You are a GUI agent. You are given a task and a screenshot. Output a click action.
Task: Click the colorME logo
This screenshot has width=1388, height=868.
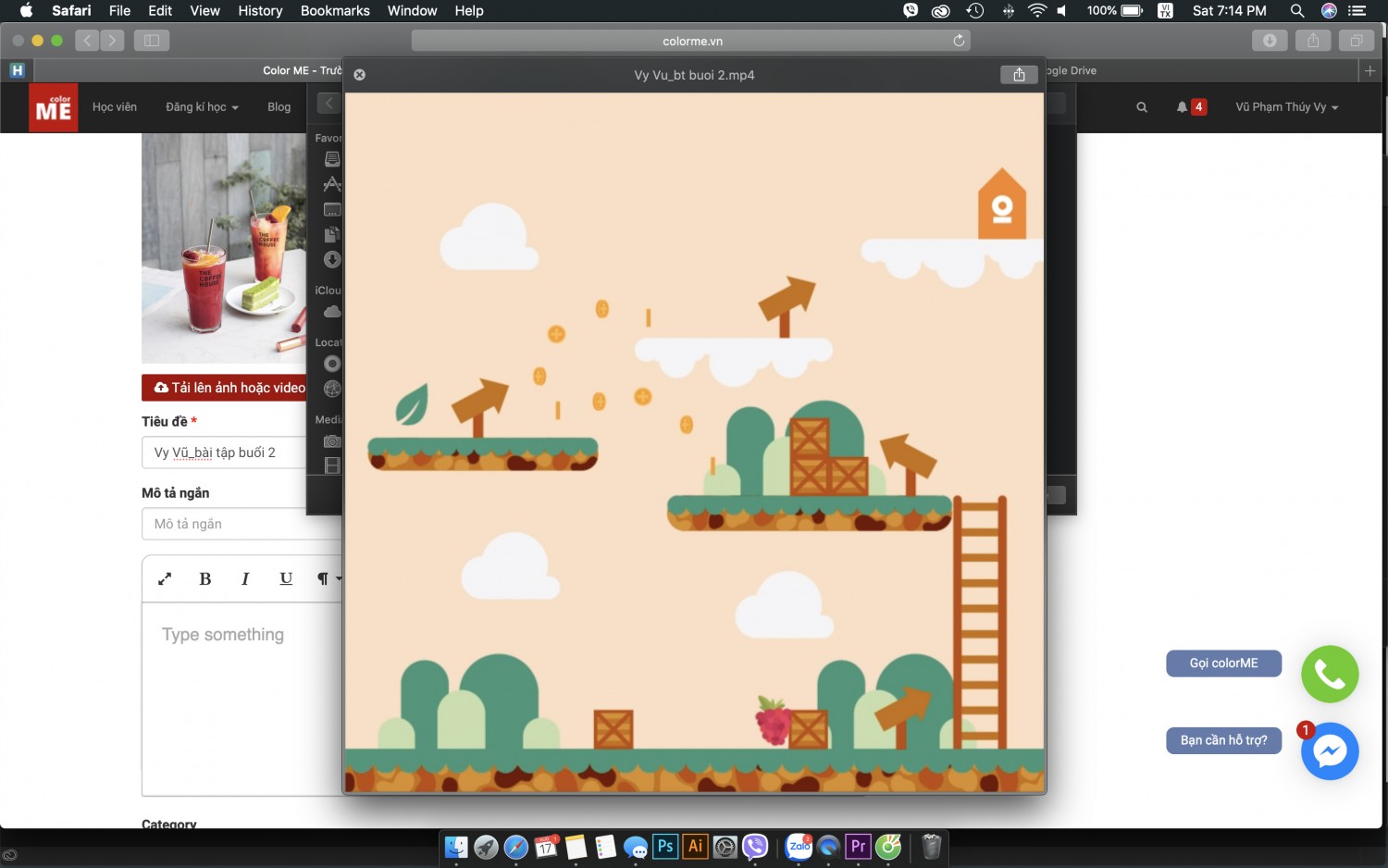pos(54,108)
